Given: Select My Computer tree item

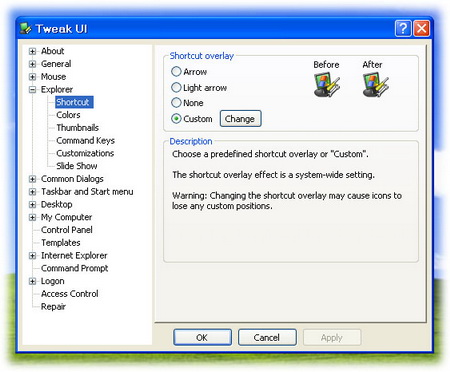Looking at the screenshot, I should coord(66,217).
